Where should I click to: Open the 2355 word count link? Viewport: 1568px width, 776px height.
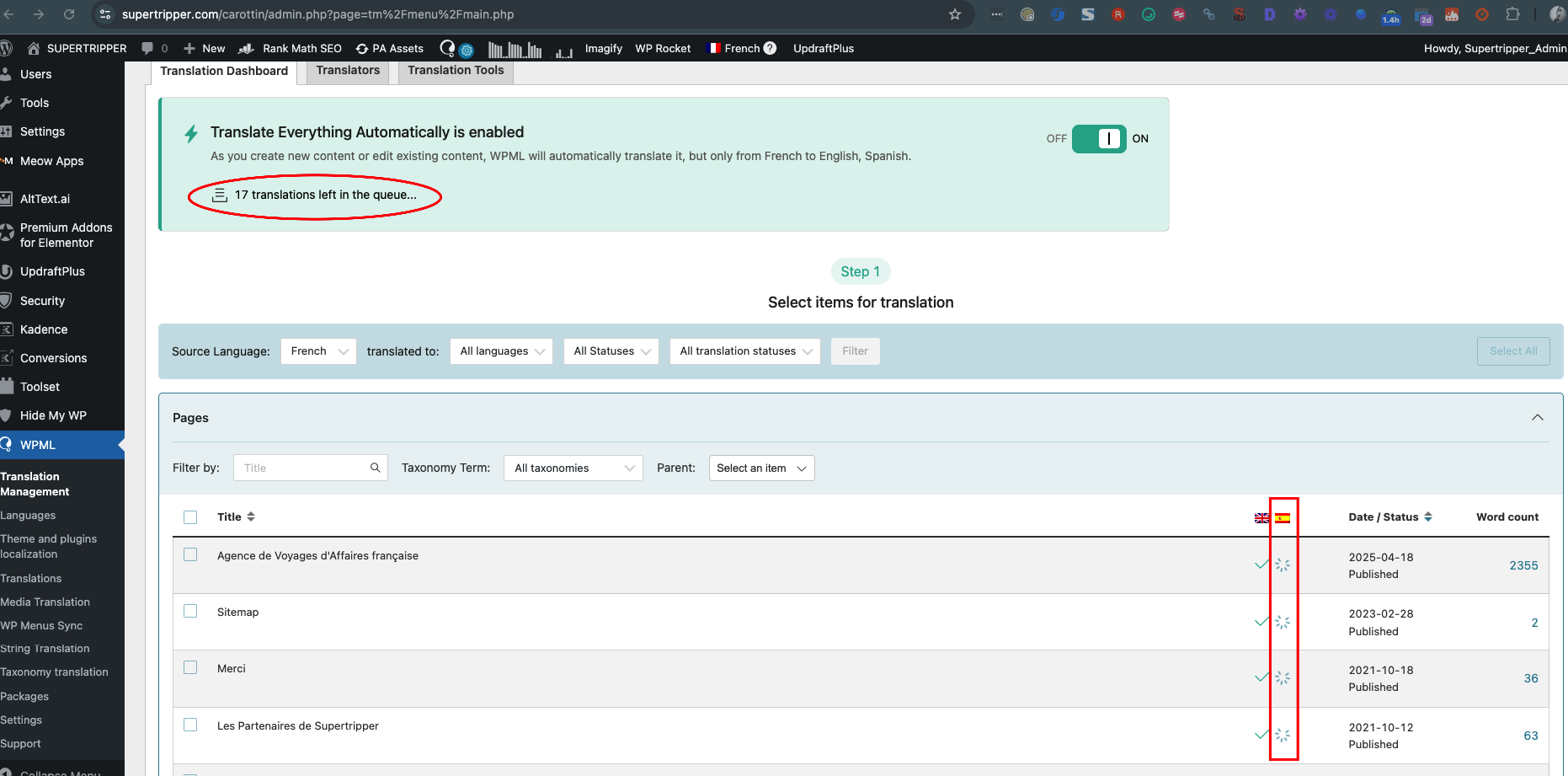click(x=1523, y=565)
